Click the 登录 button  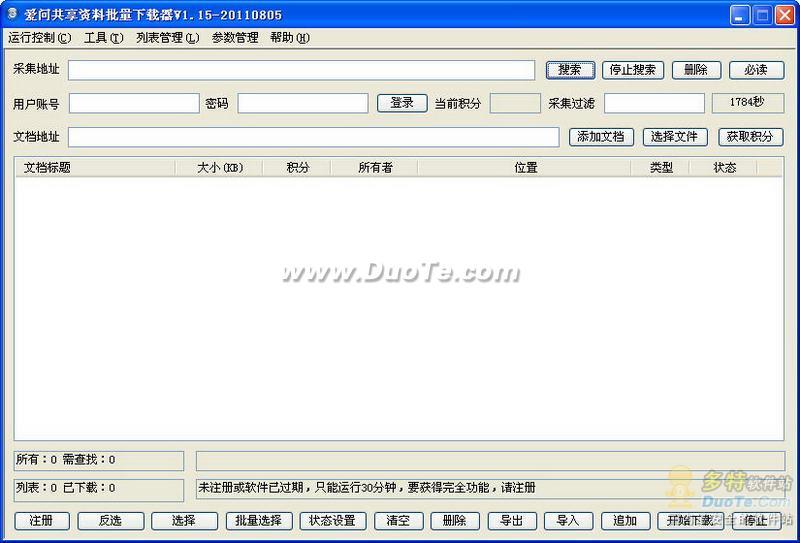tap(402, 103)
